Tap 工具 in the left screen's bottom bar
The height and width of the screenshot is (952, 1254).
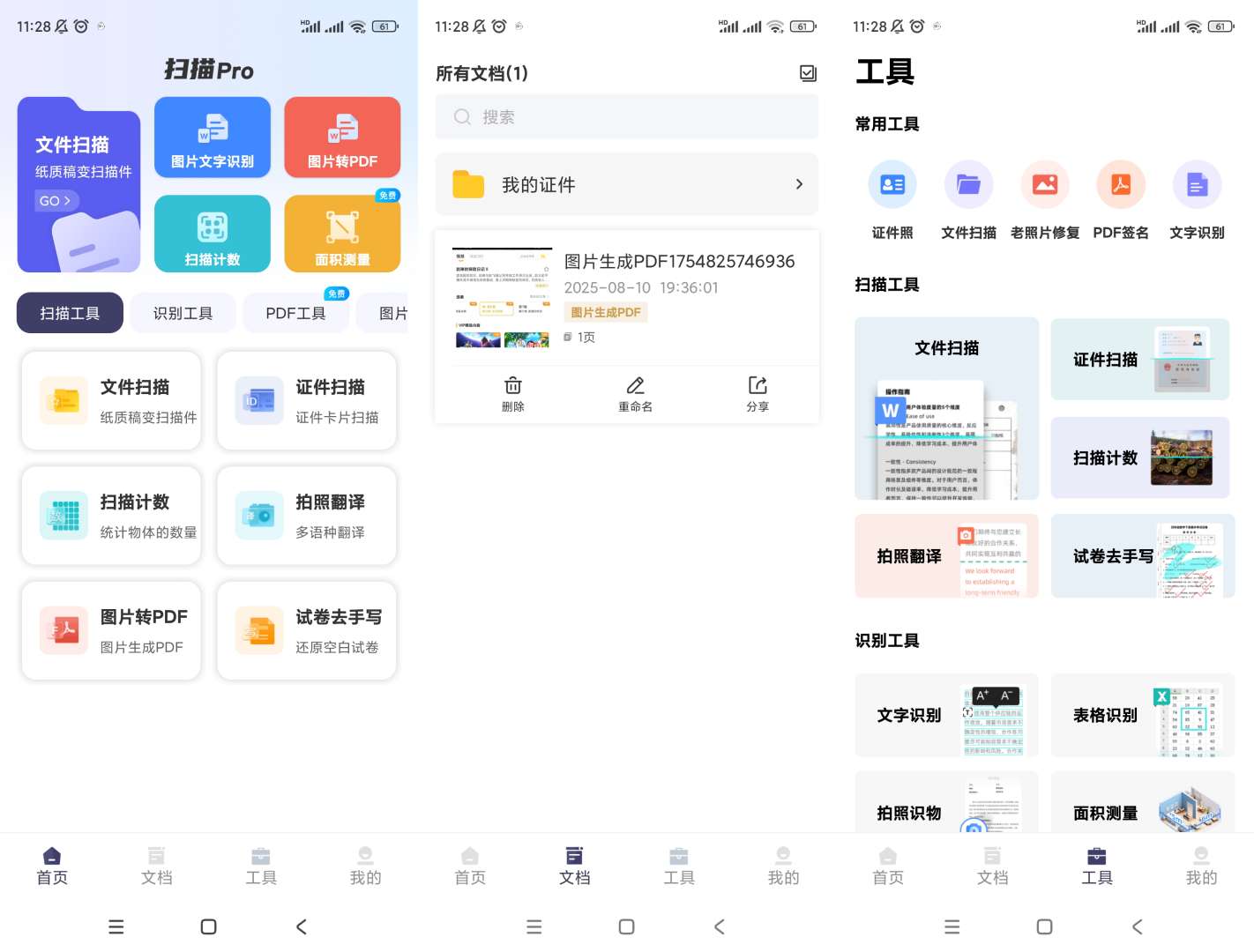tap(261, 866)
